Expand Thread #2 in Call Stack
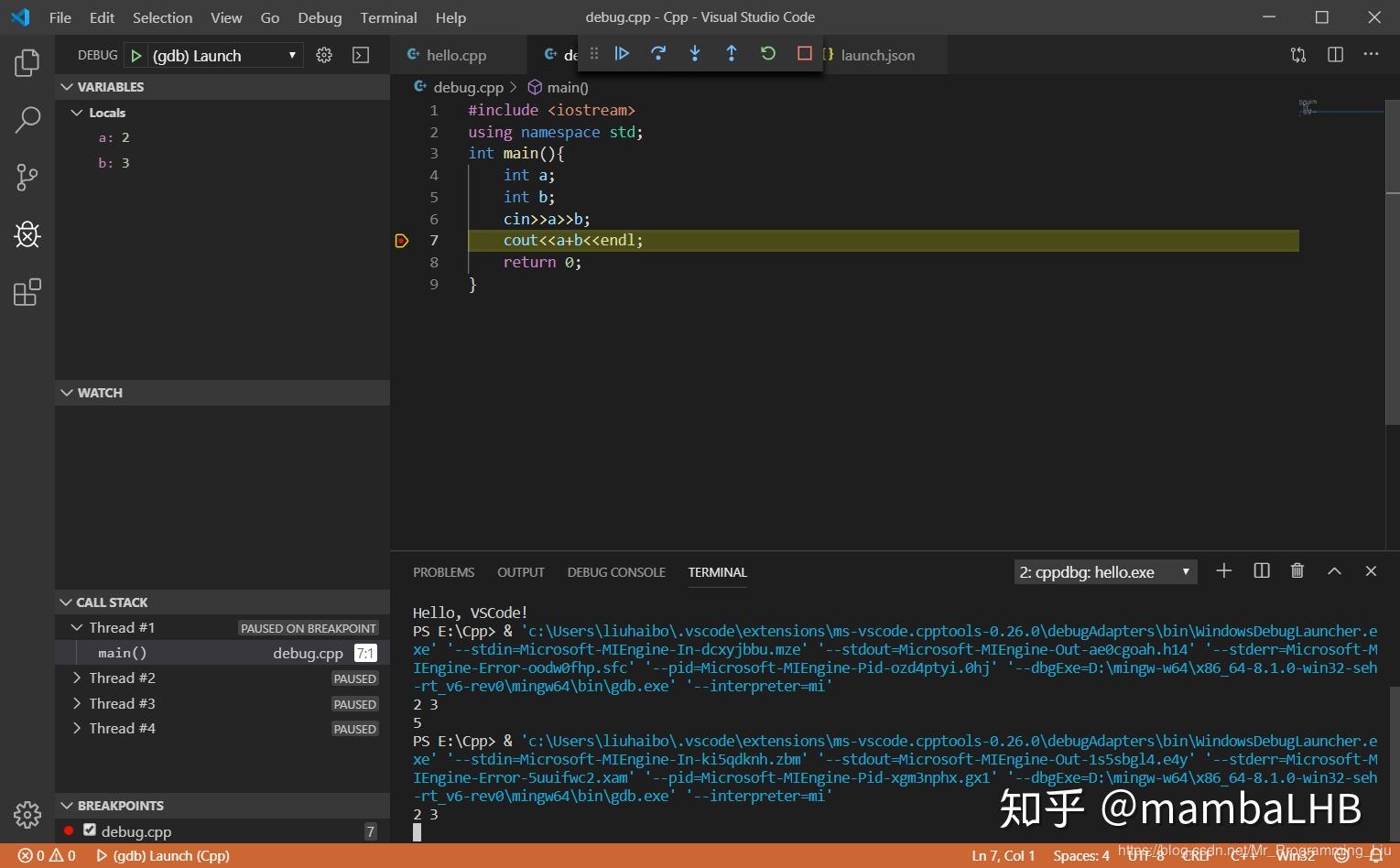This screenshot has height=868, width=1400. tap(76, 678)
